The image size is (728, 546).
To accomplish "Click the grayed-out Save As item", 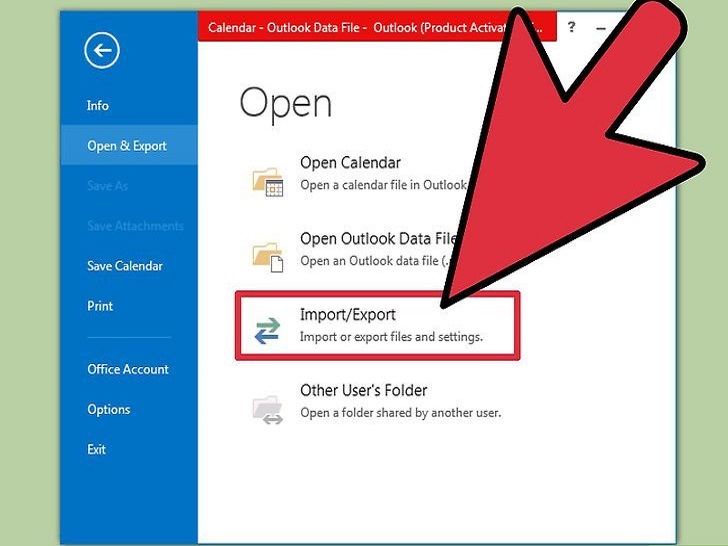I will [107, 186].
